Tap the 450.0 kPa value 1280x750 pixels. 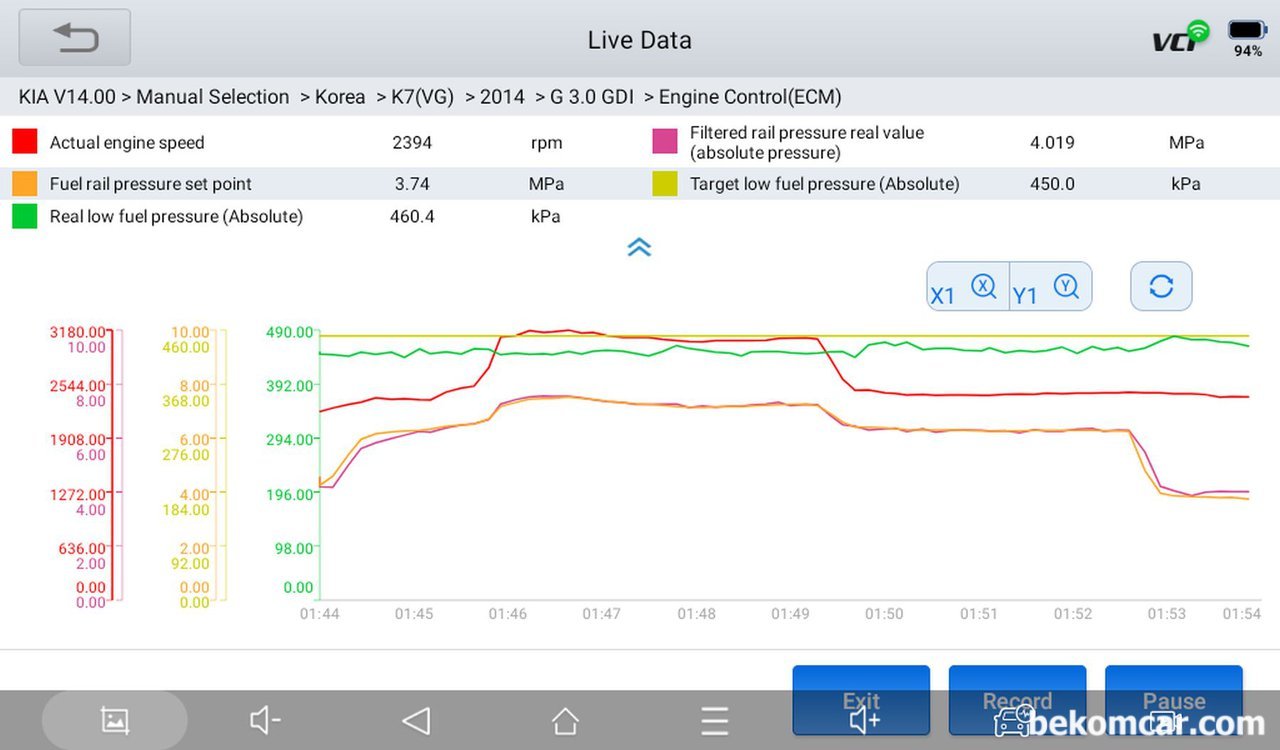coord(1052,184)
